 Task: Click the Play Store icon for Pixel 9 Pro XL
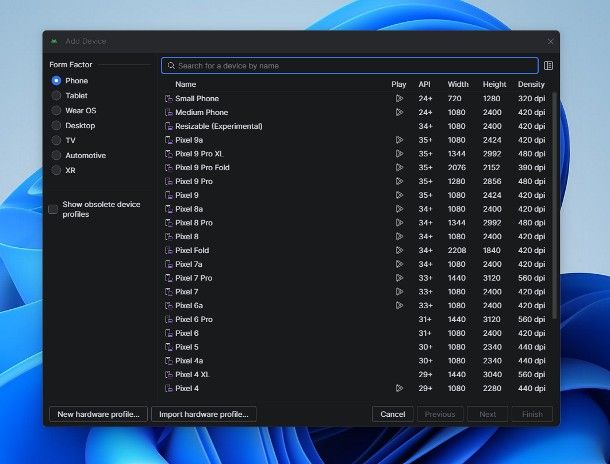pos(399,154)
